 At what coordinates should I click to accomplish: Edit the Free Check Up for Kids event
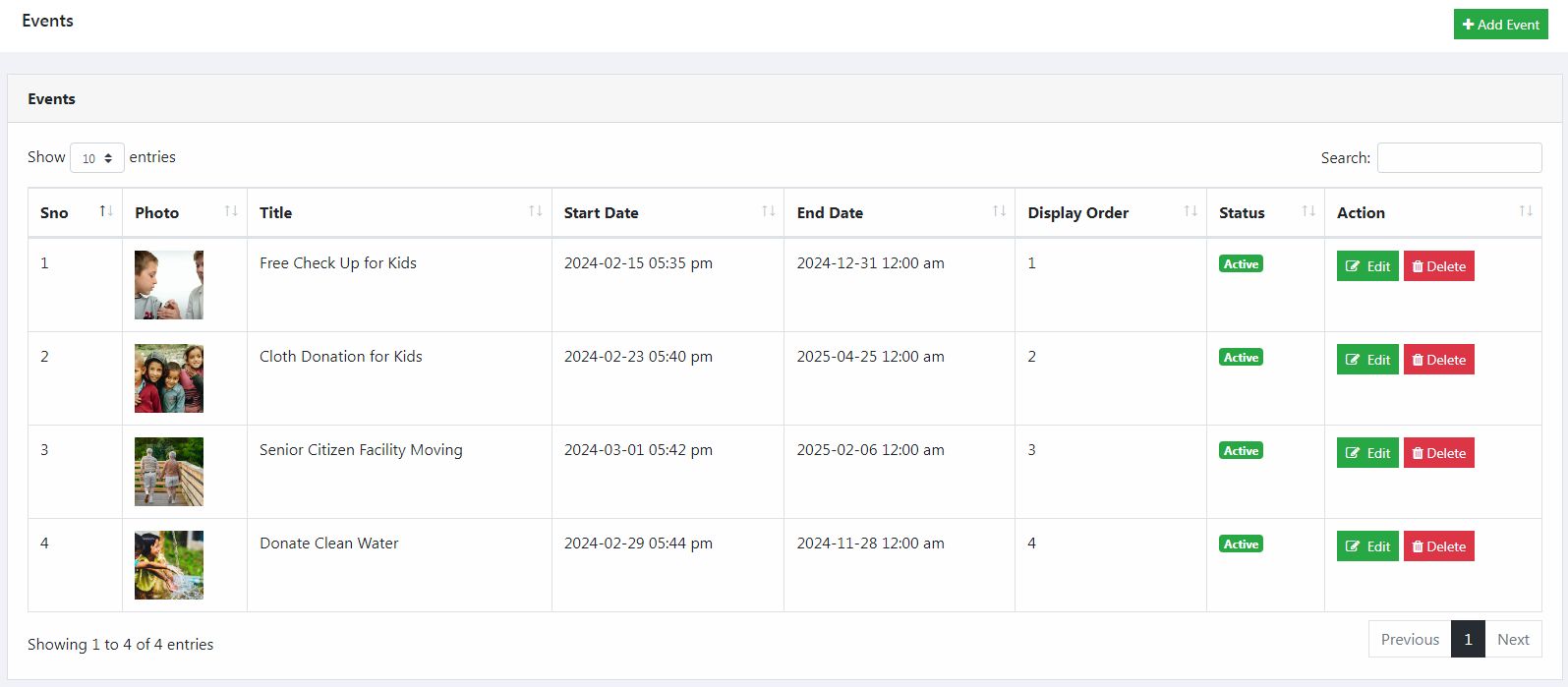pyautogui.click(x=1366, y=266)
